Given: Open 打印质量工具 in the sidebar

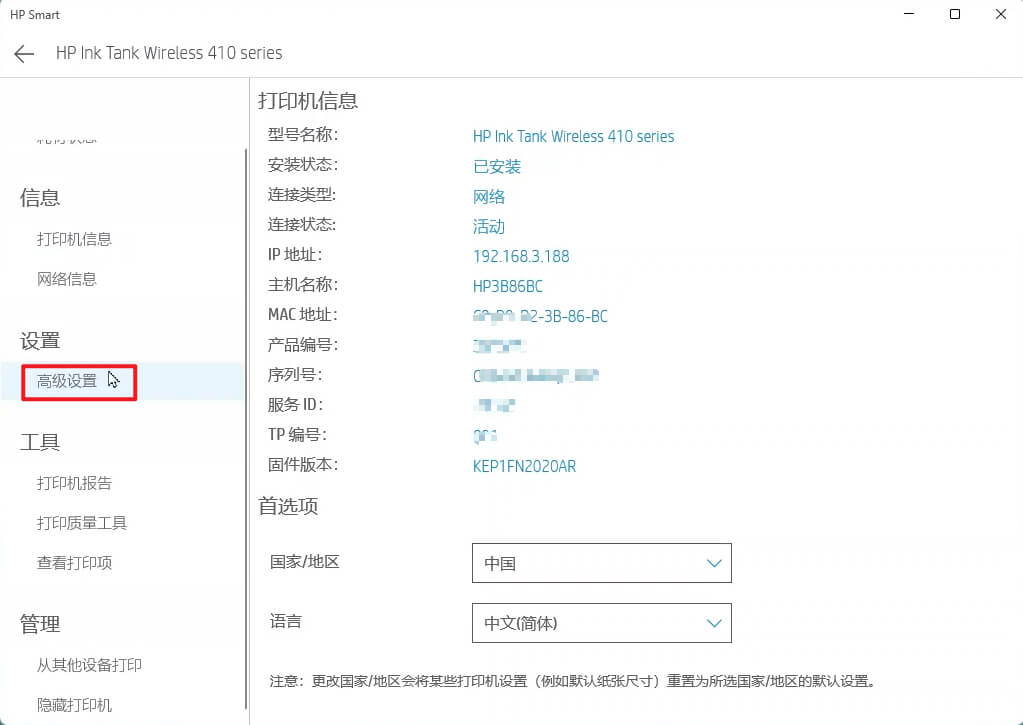Looking at the screenshot, I should pos(82,523).
